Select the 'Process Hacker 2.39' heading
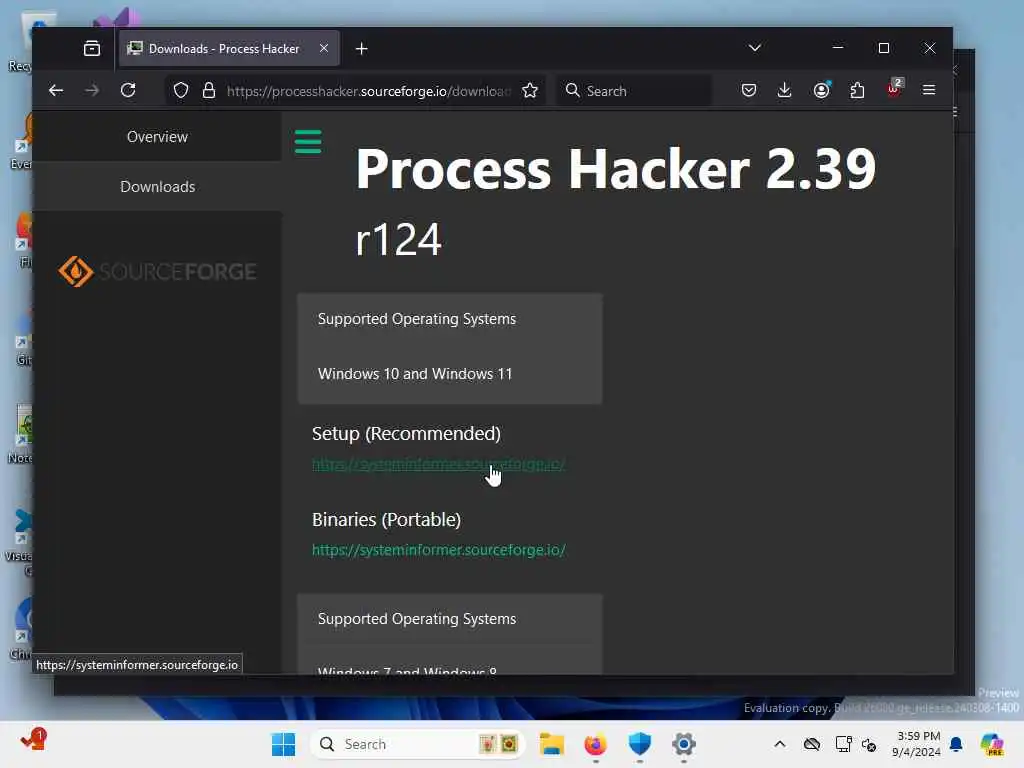Viewport: 1024px width, 768px height. (x=615, y=169)
